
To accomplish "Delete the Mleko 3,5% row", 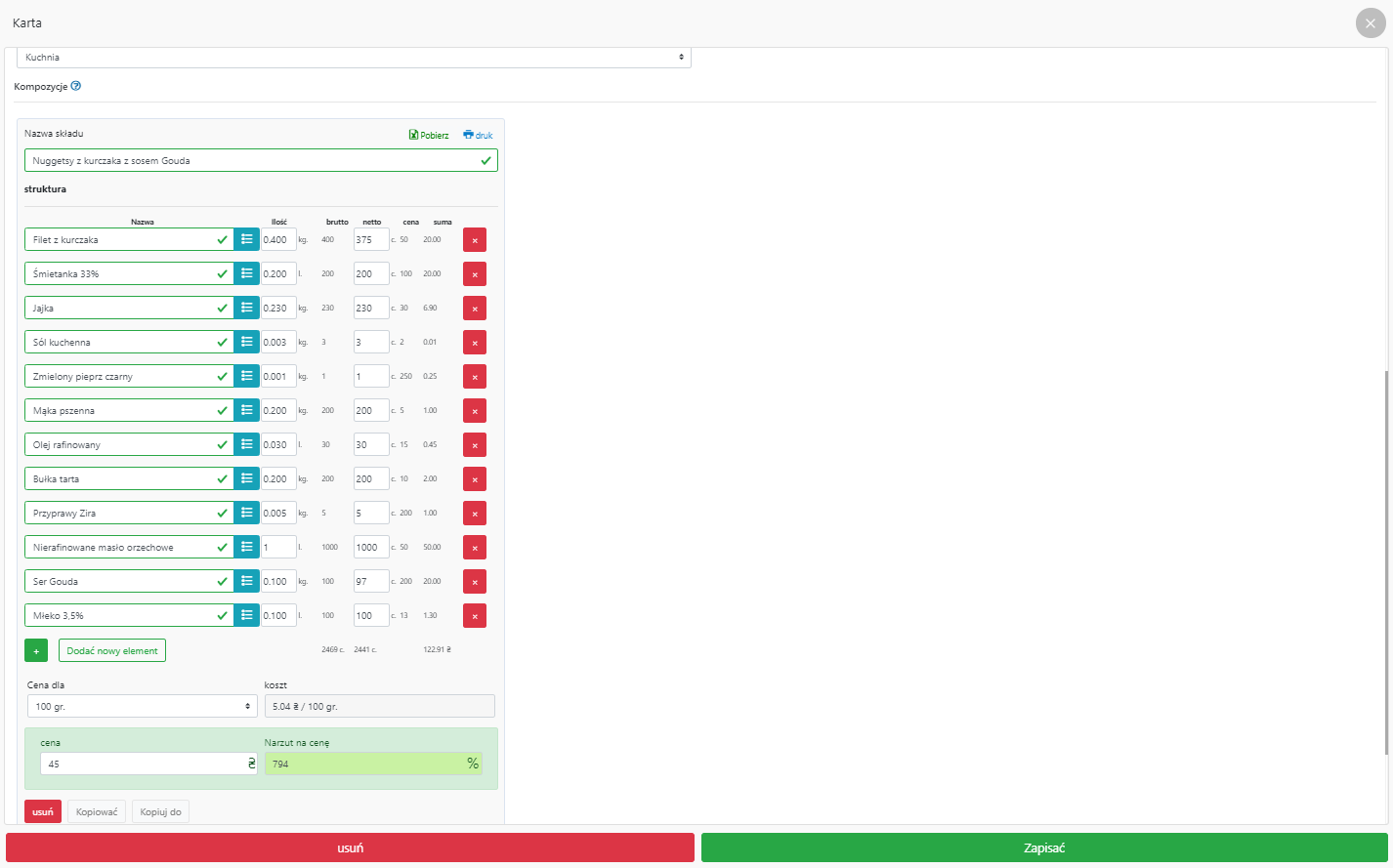I will click(x=475, y=616).
